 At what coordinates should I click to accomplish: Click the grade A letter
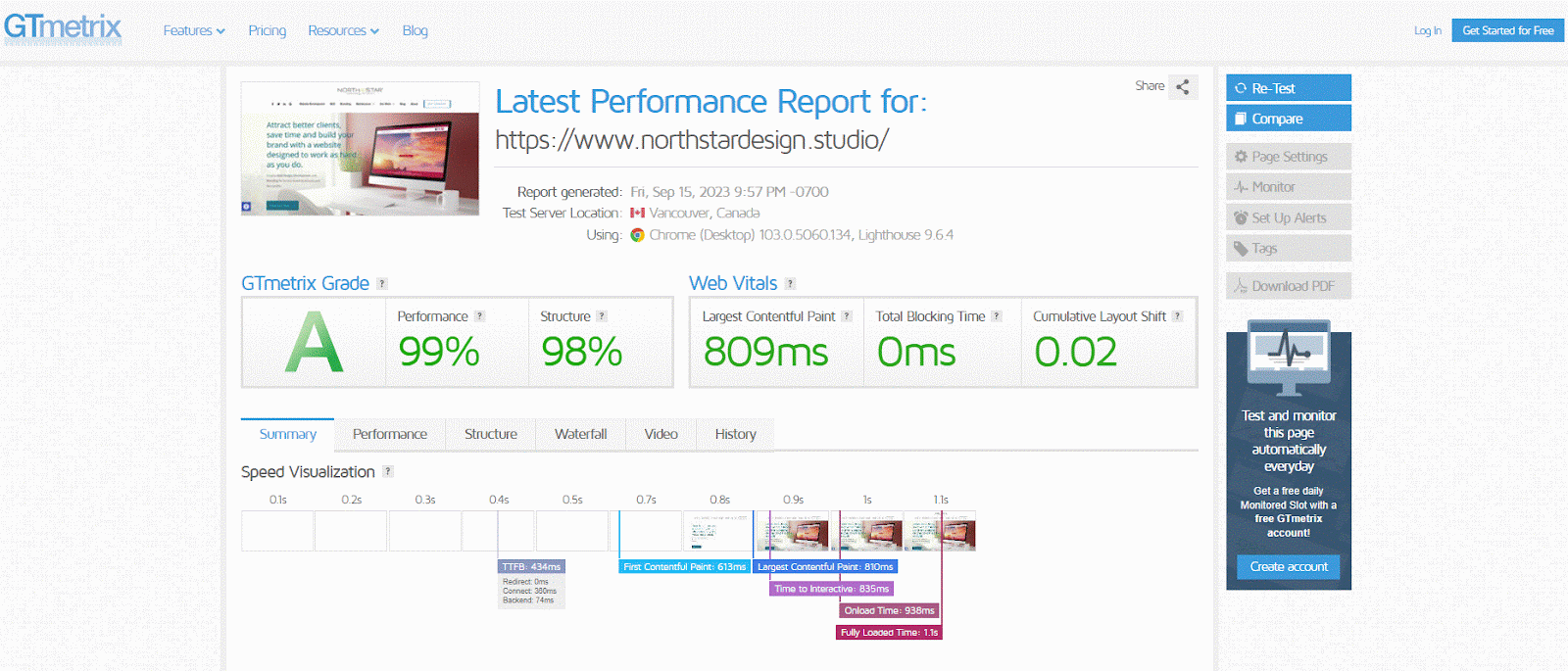coord(315,342)
